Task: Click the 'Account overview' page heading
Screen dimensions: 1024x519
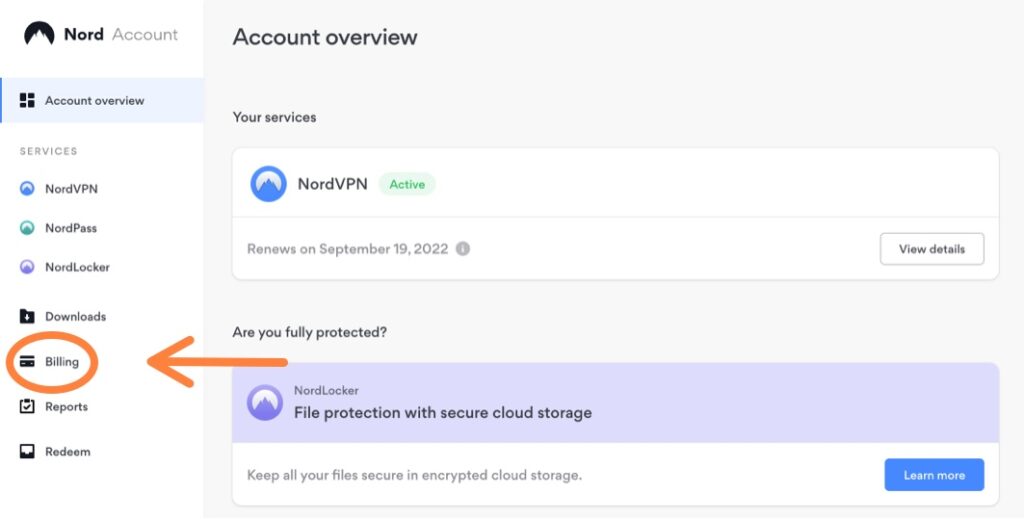Action: tap(325, 37)
